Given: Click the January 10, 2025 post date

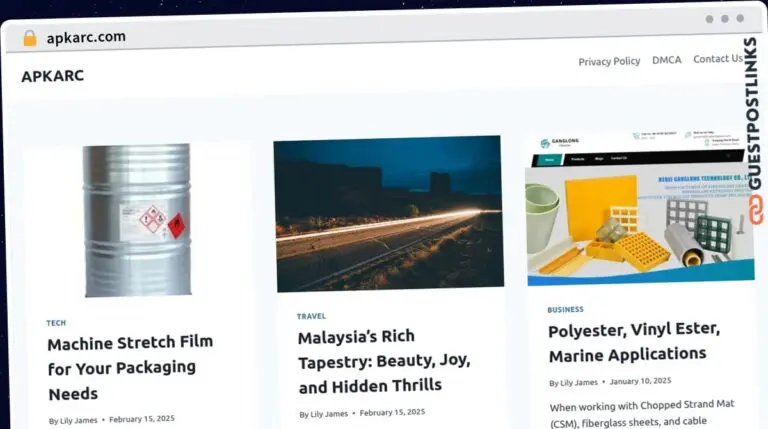Looking at the screenshot, I should 640,381.
